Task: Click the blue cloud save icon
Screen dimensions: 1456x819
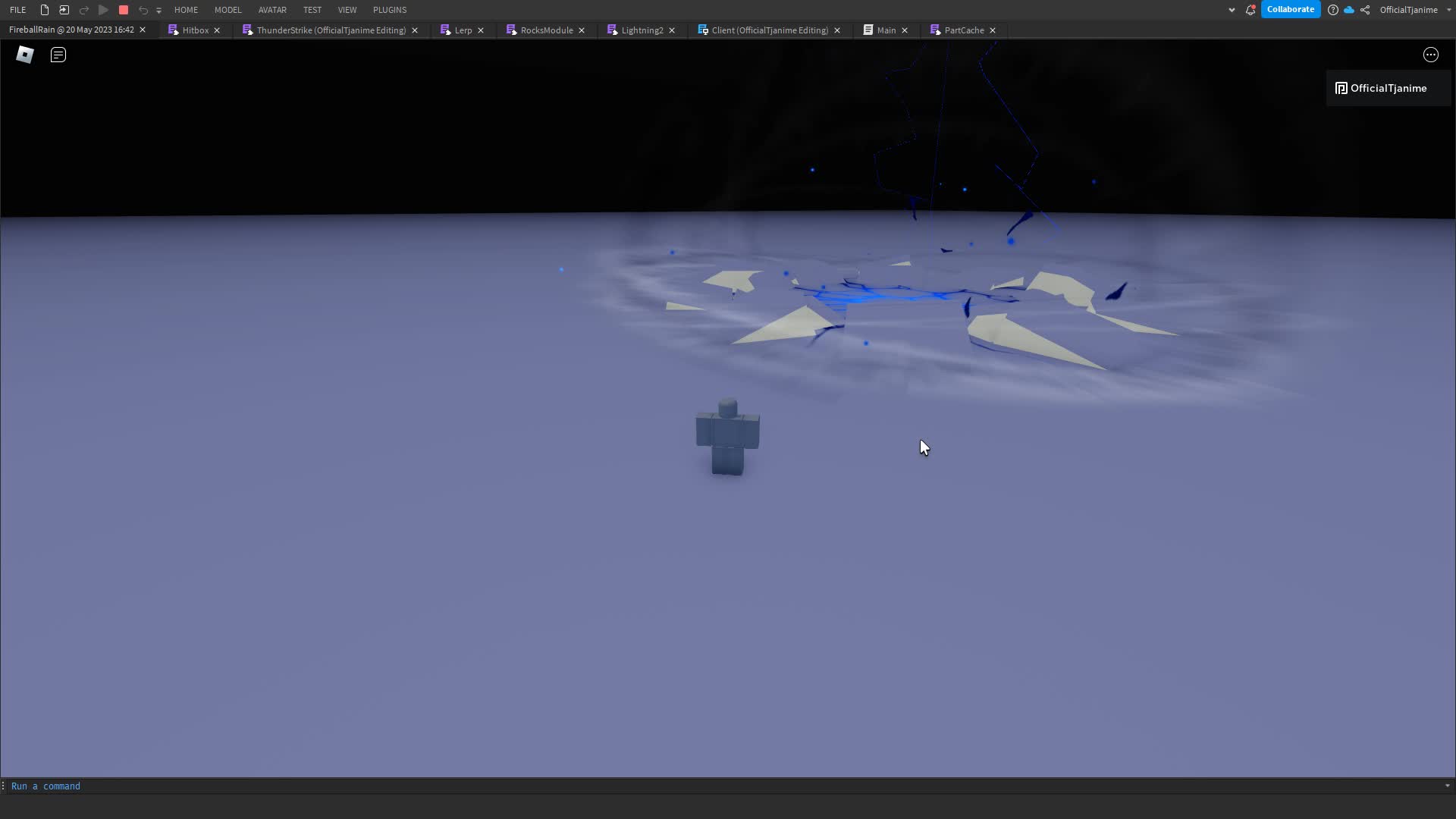Action: point(1349,10)
